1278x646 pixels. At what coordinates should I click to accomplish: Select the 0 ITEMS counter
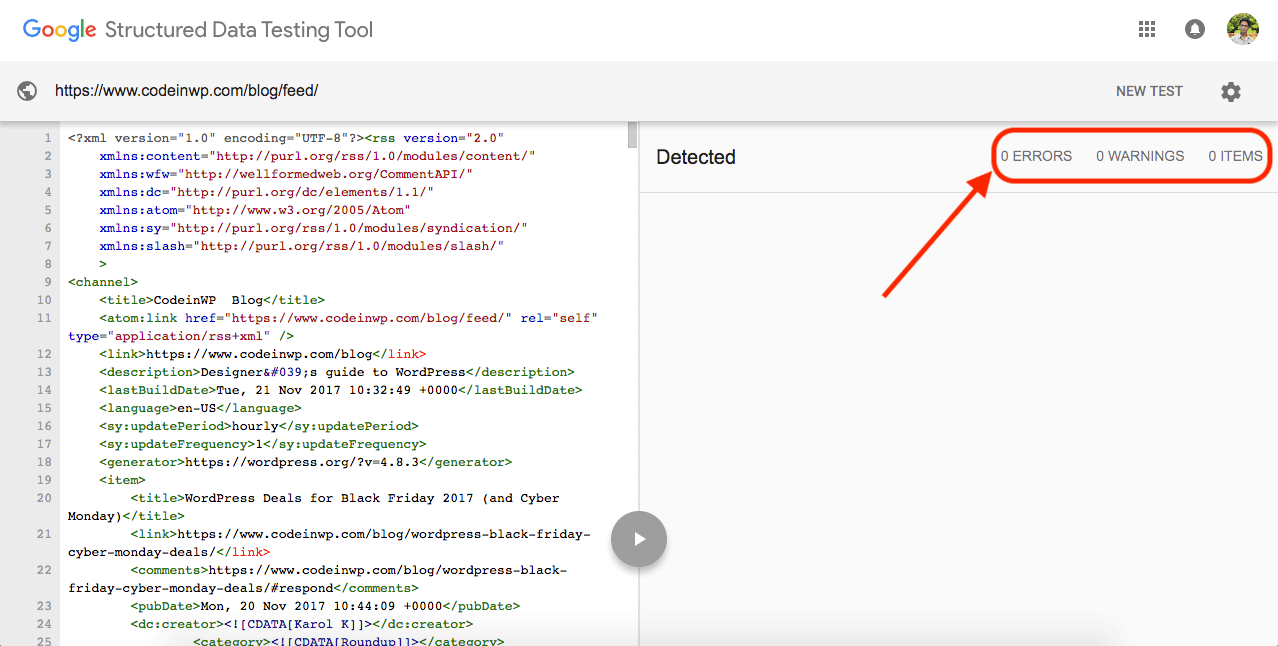(x=1235, y=156)
